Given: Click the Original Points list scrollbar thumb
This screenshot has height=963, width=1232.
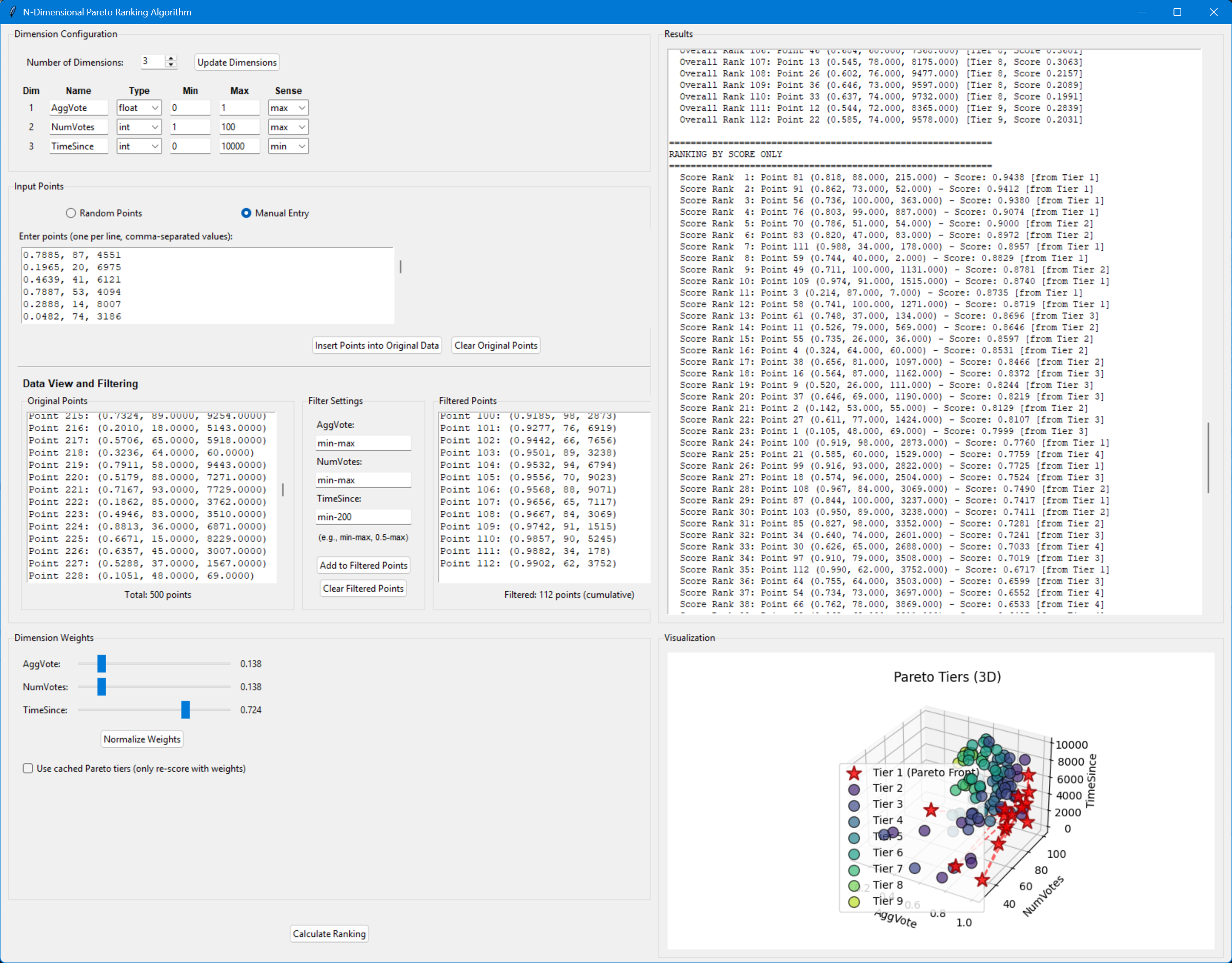Looking at the screenshot, I should 283,489.
